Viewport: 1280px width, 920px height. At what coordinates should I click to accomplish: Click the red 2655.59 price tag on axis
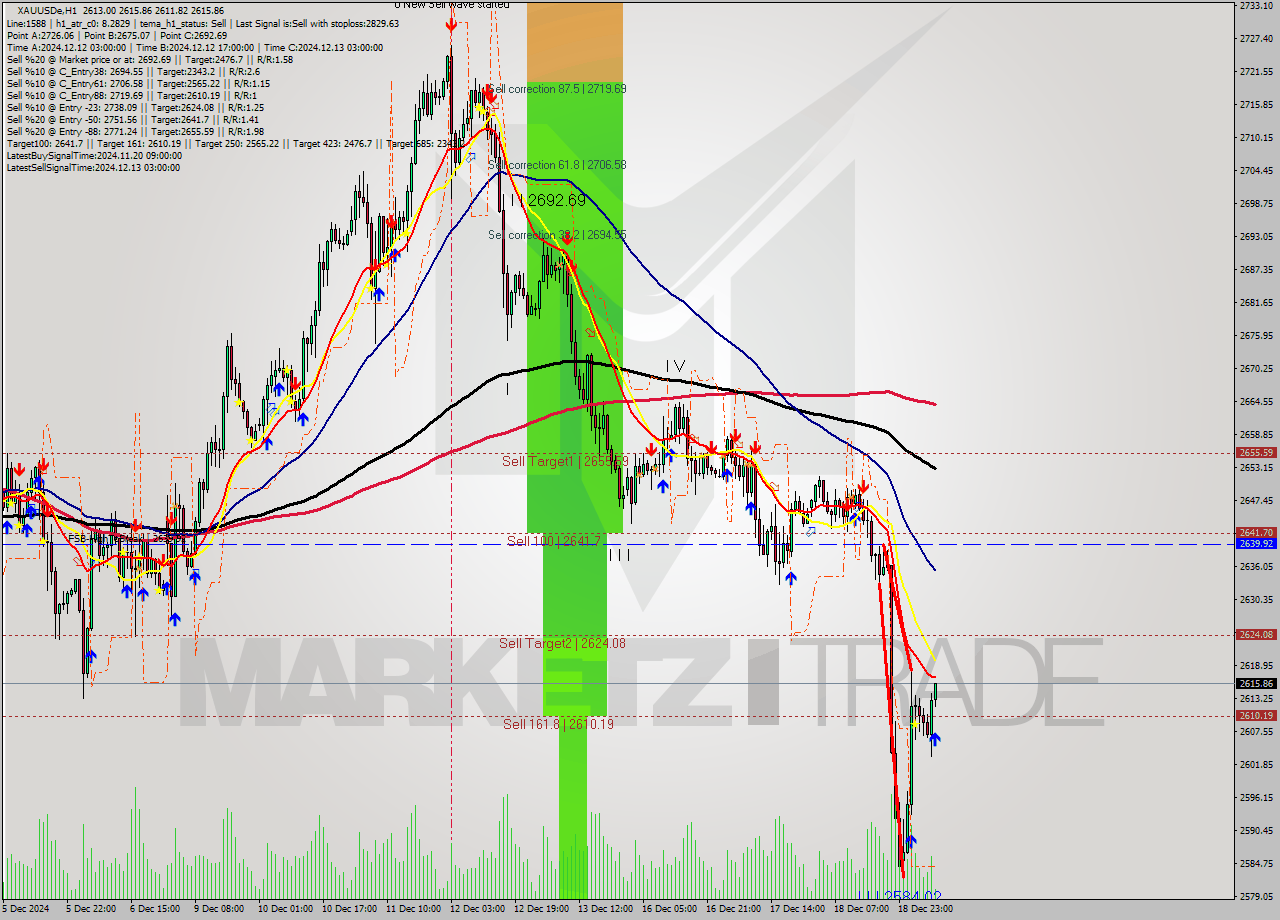(1255, 453)
